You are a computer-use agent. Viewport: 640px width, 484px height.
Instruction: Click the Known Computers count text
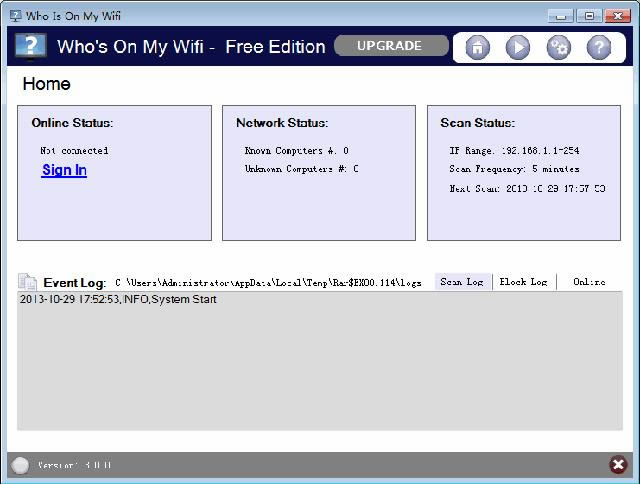click(x=297, y=151)
